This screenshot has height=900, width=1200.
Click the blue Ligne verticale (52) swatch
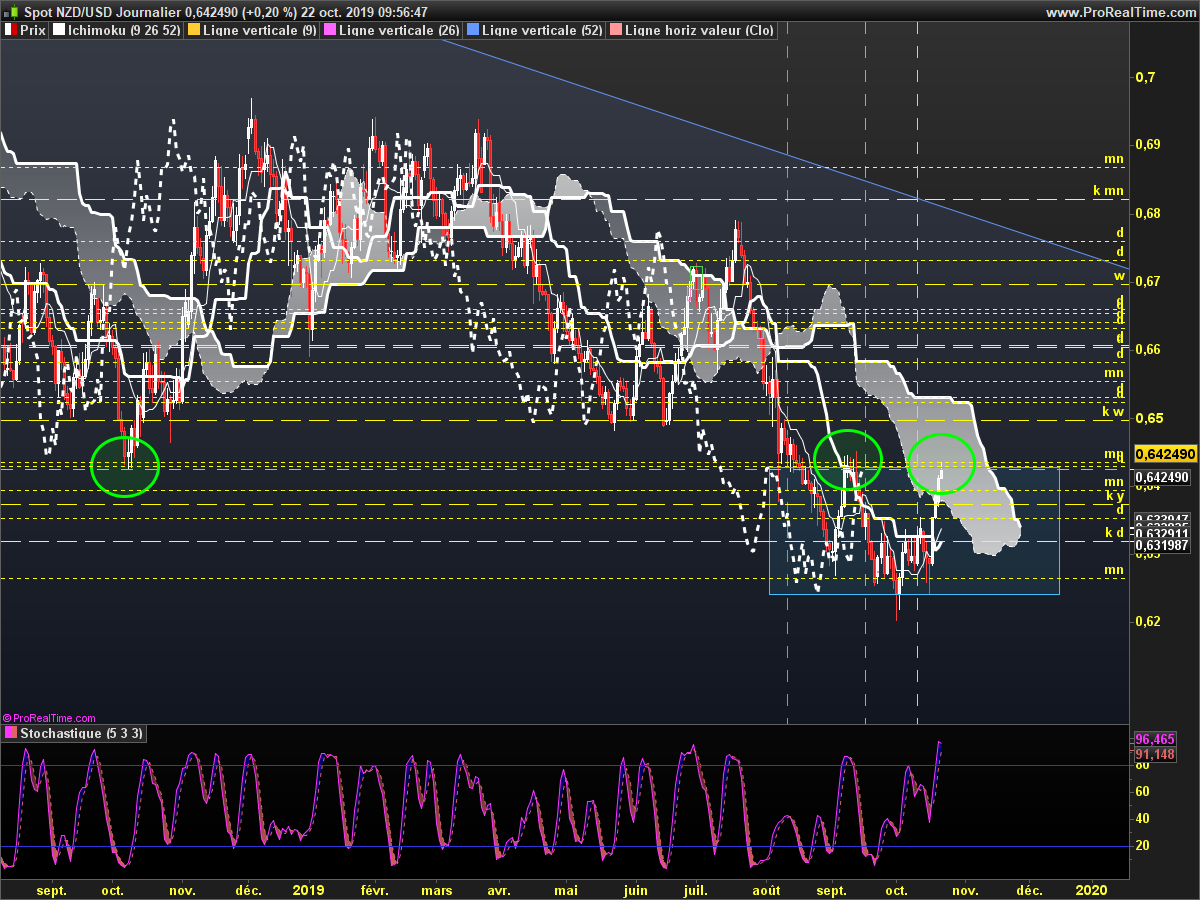(473, 31)
